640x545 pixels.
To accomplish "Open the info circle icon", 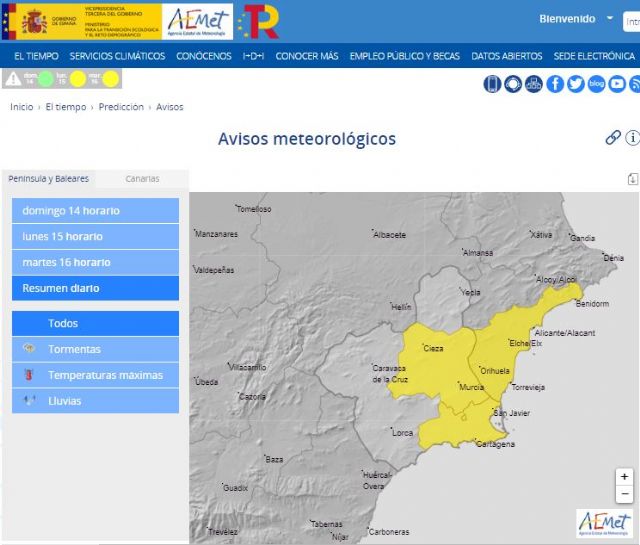I will (633, 138).
